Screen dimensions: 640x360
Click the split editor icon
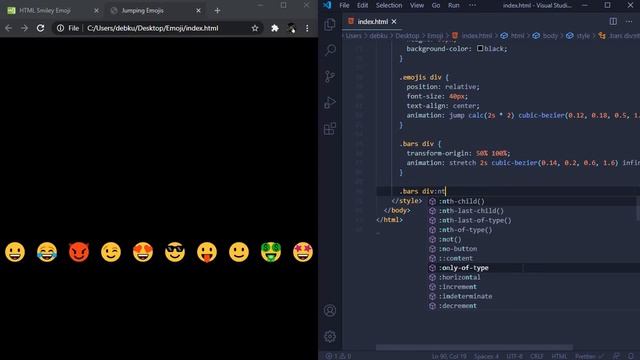point(613,21)
